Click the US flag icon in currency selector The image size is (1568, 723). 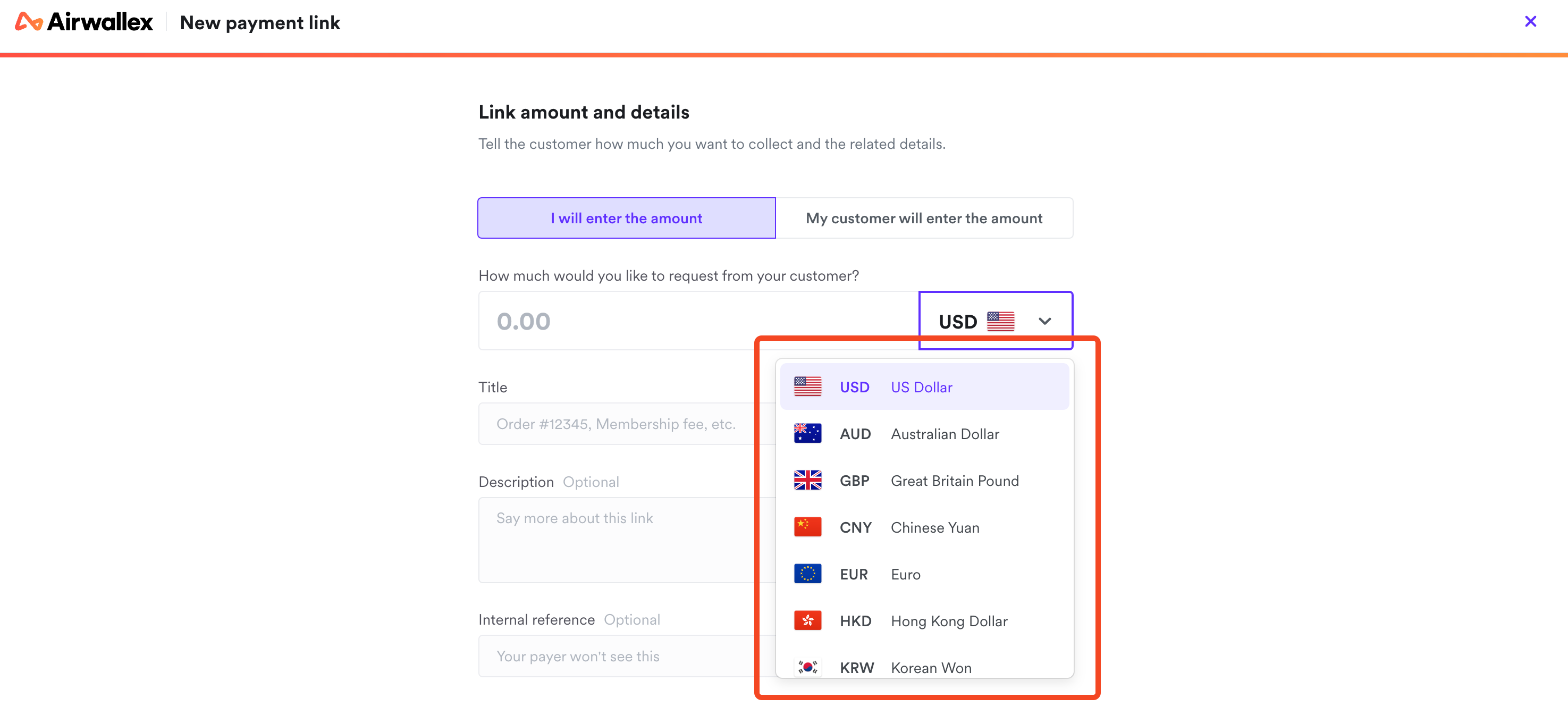click(x=1000, y=321)
